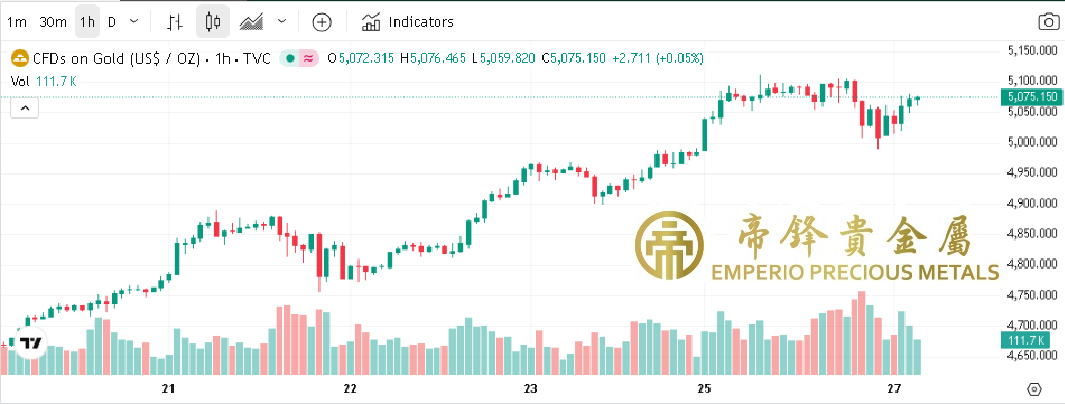
Task: Switch to the 30m timeframe
Action: 52,21
